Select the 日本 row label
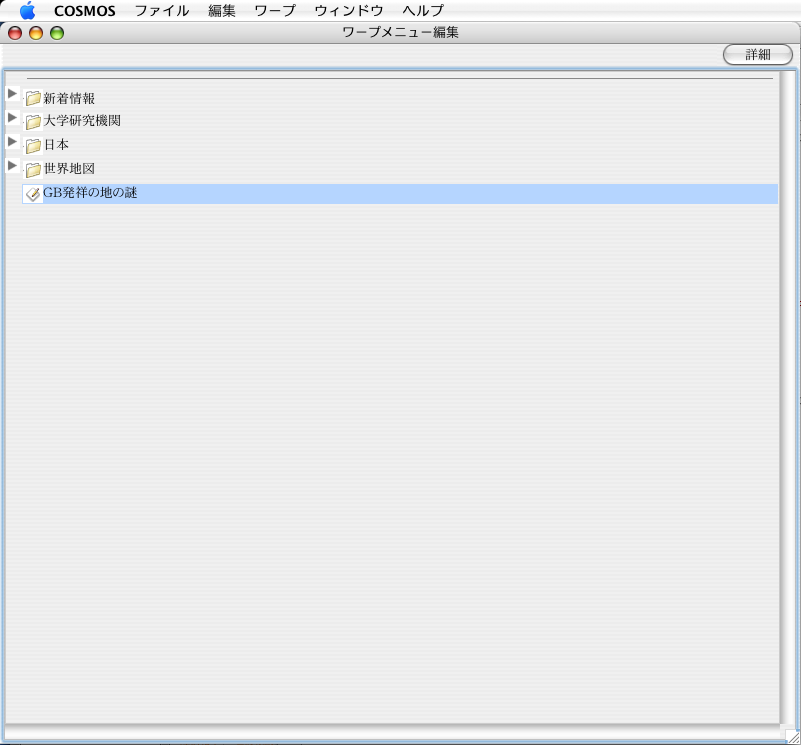This screenshot has width=801, height=745. pos(56,145)
